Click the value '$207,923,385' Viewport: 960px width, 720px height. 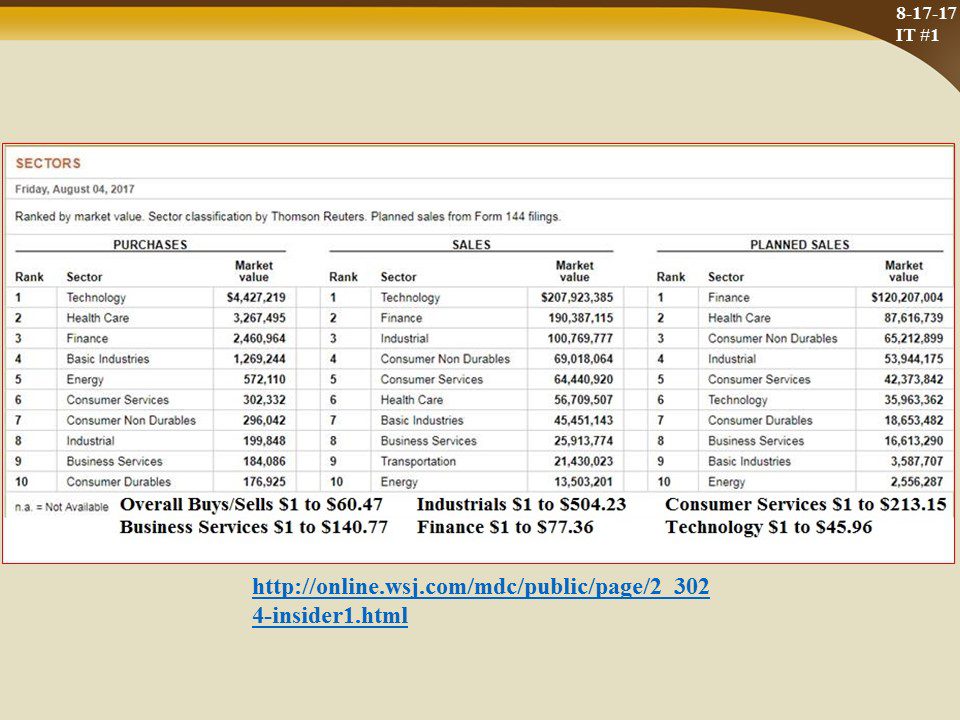click(577, 298)
